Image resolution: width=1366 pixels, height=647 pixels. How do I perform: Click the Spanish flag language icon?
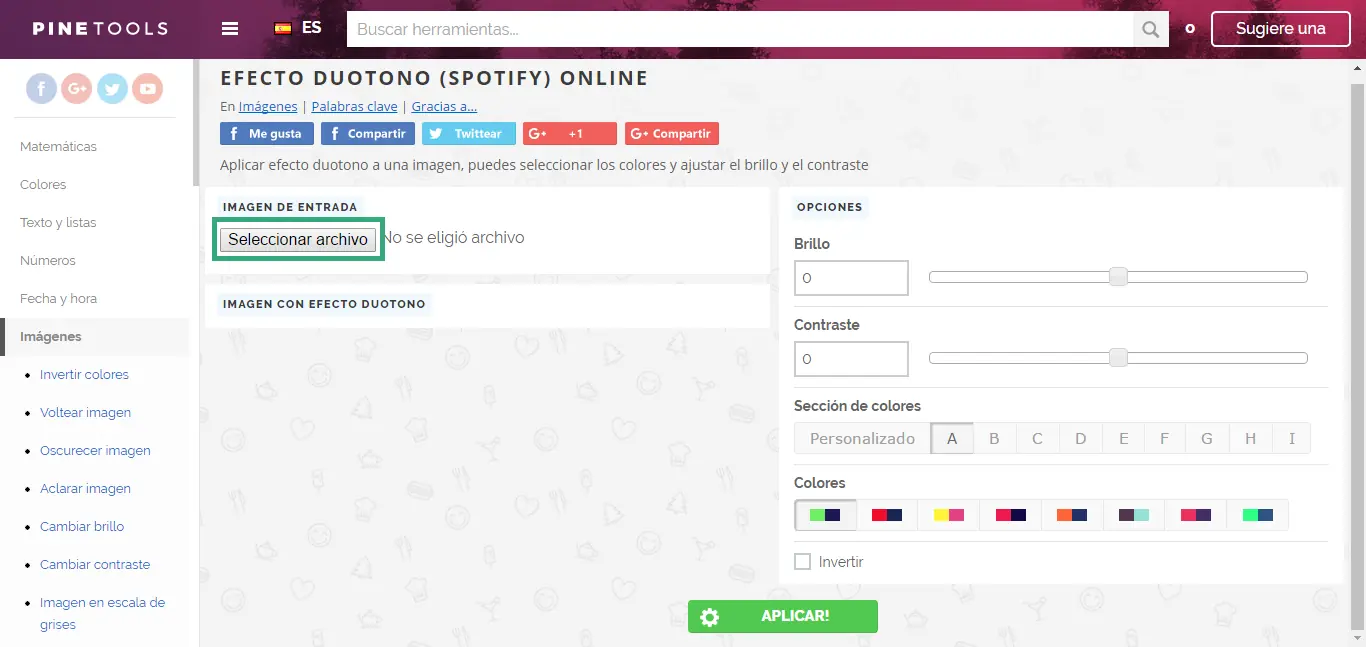(x=283, y=28)
